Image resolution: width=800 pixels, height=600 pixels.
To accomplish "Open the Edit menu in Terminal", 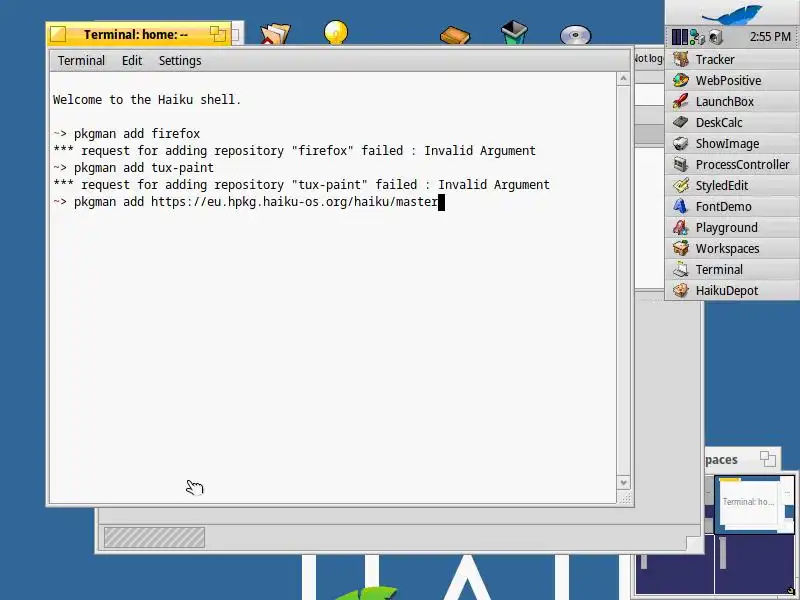I will point(132,61).
